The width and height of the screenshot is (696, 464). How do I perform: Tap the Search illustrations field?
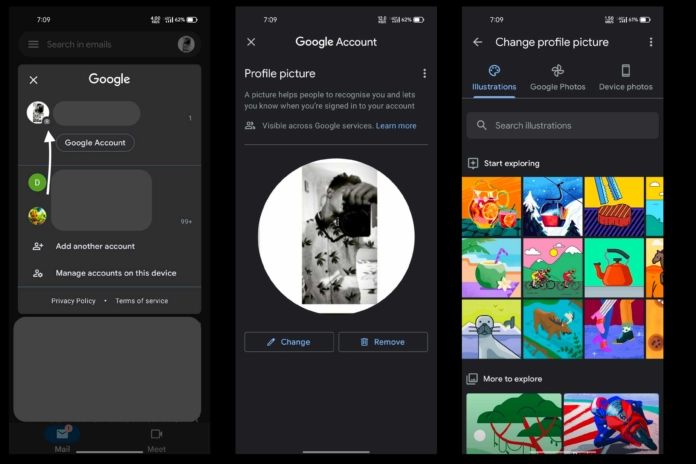pos(562,125)
